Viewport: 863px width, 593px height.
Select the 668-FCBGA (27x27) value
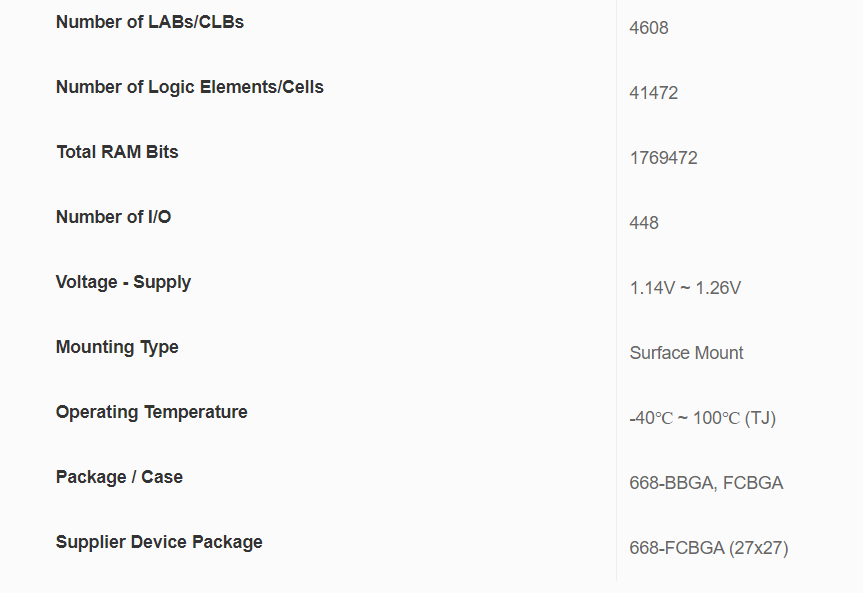pyautogui.click(x=709, y=548)
